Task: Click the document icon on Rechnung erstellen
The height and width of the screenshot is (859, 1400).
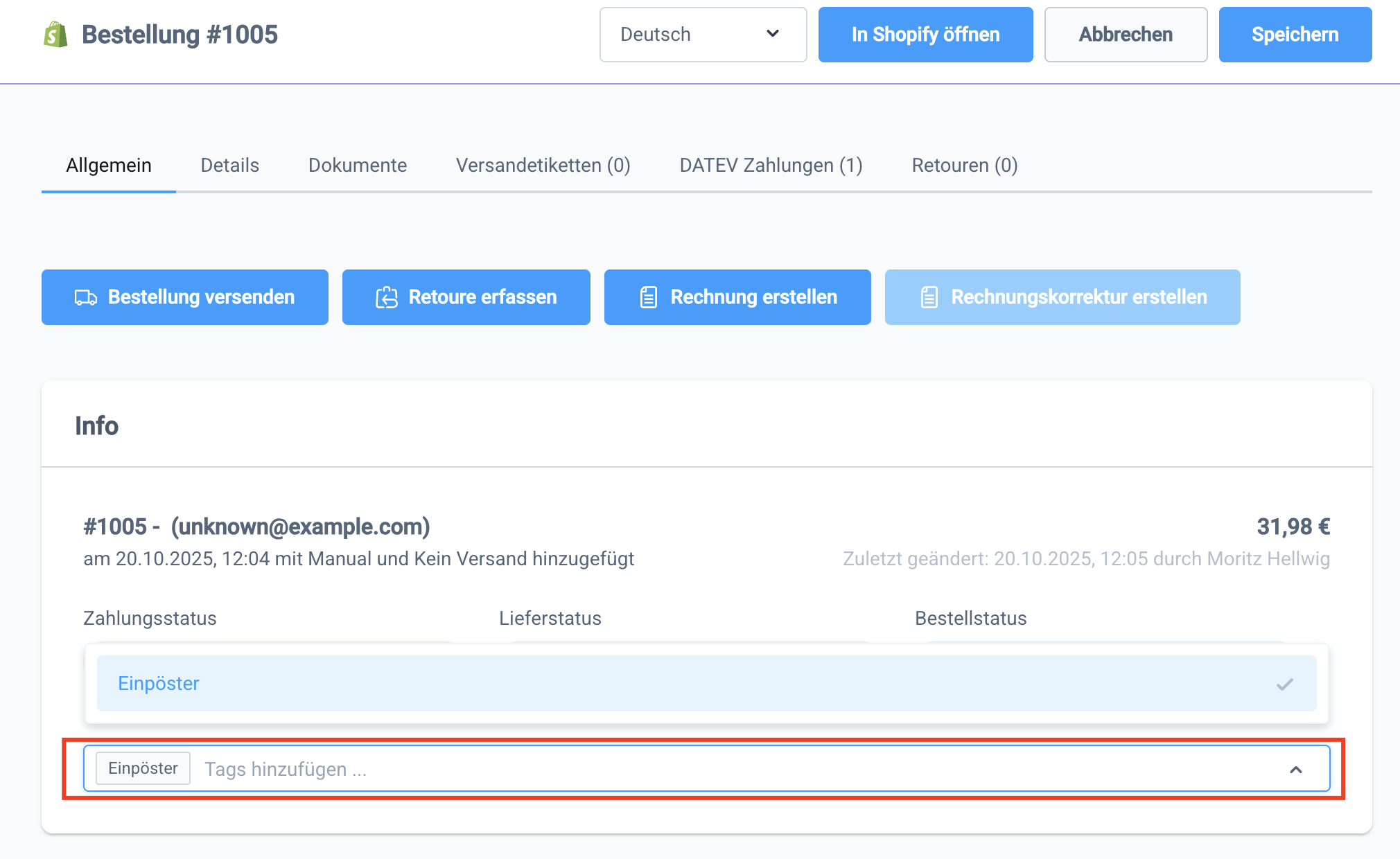Action: [x=649, y=298]
